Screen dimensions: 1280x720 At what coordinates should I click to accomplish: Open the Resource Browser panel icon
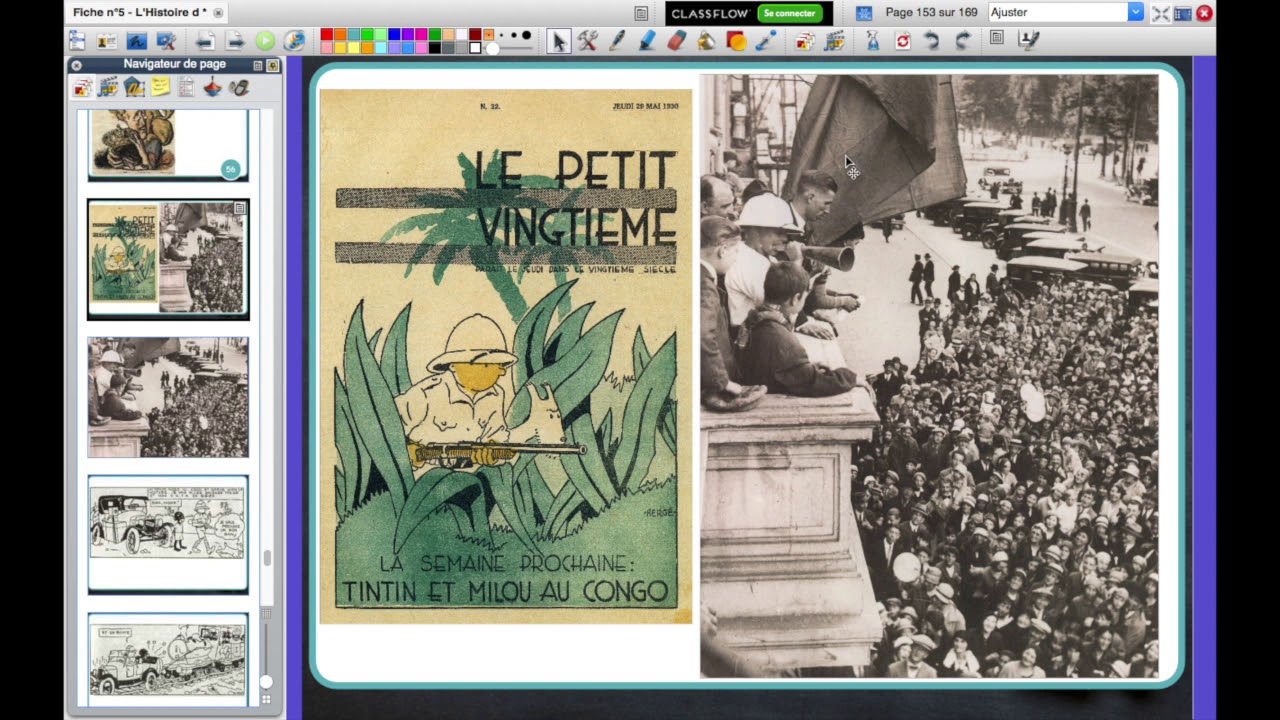coord(108,88)
